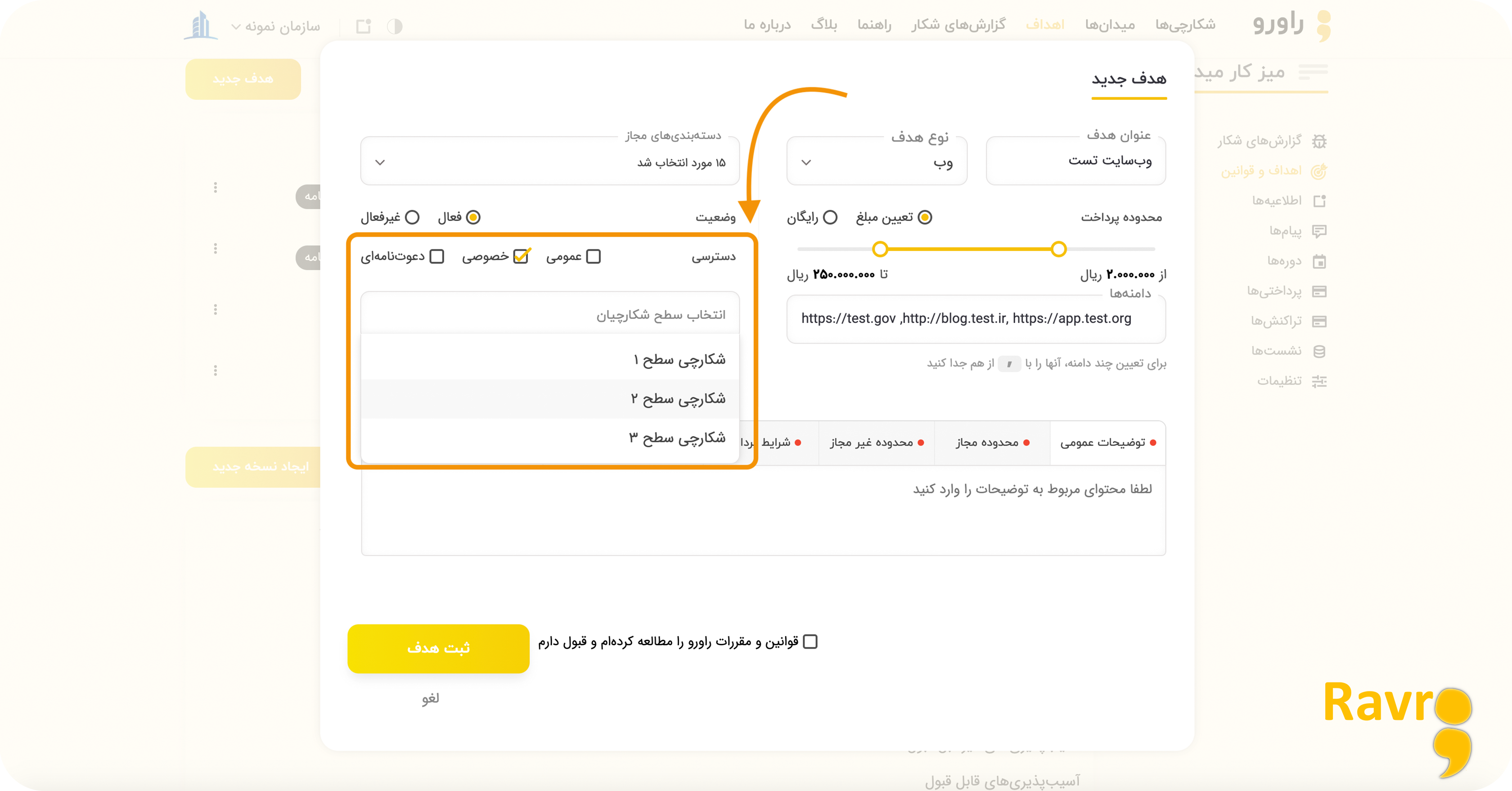The height and width of the screenshot is (791, 1512).
Task: Click the ثبت هدف submit button
Action: pos(438,648)
